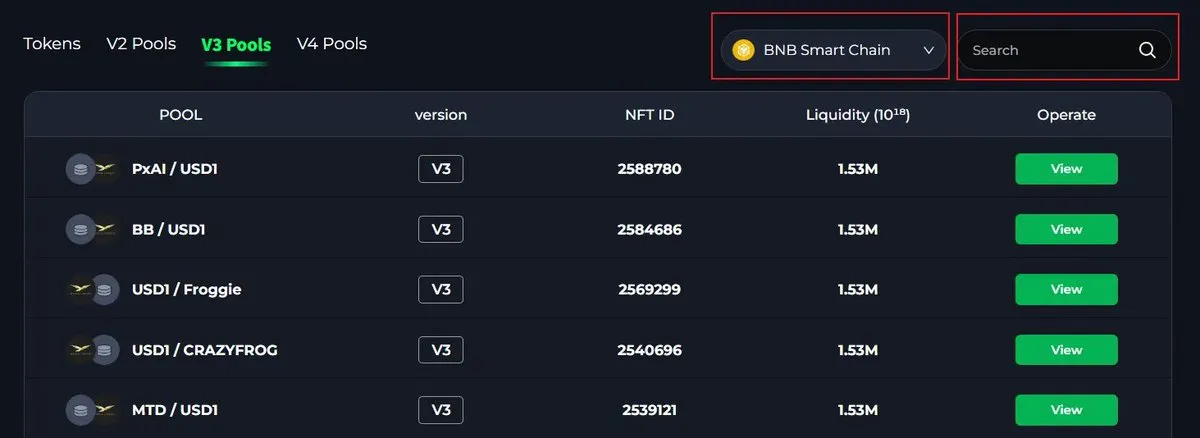Screen dimensions: 1200x438
Task: Click the BNB Smart Chain coin icon
Action: (743, 50)
